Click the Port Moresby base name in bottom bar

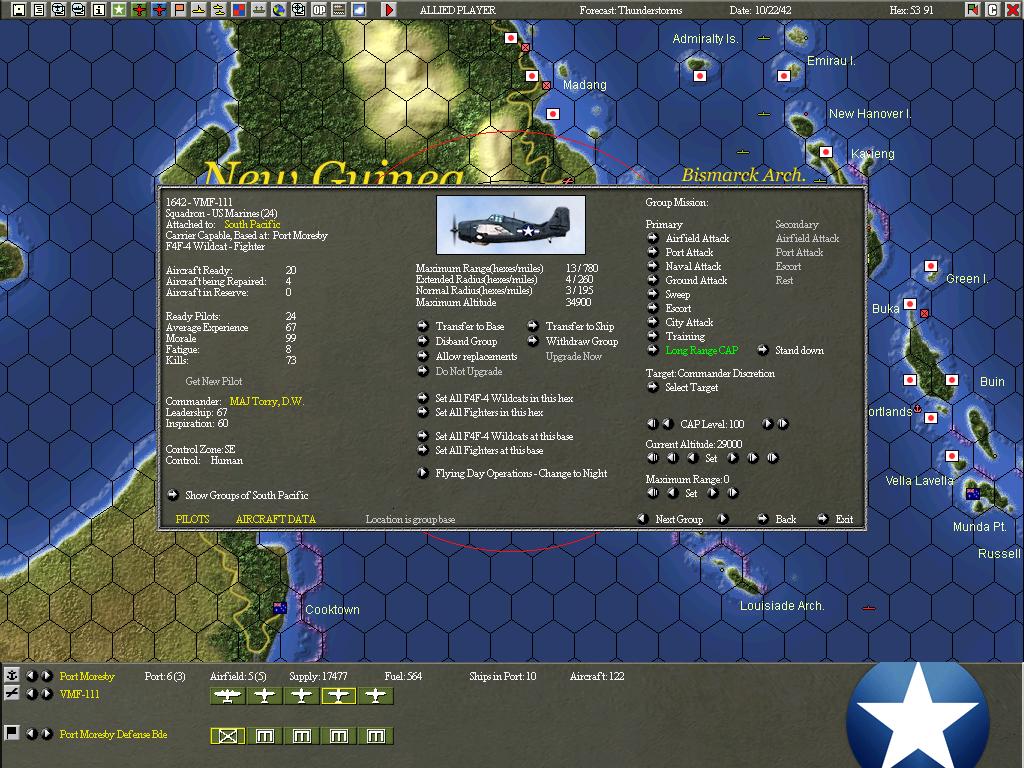(87, 676)
